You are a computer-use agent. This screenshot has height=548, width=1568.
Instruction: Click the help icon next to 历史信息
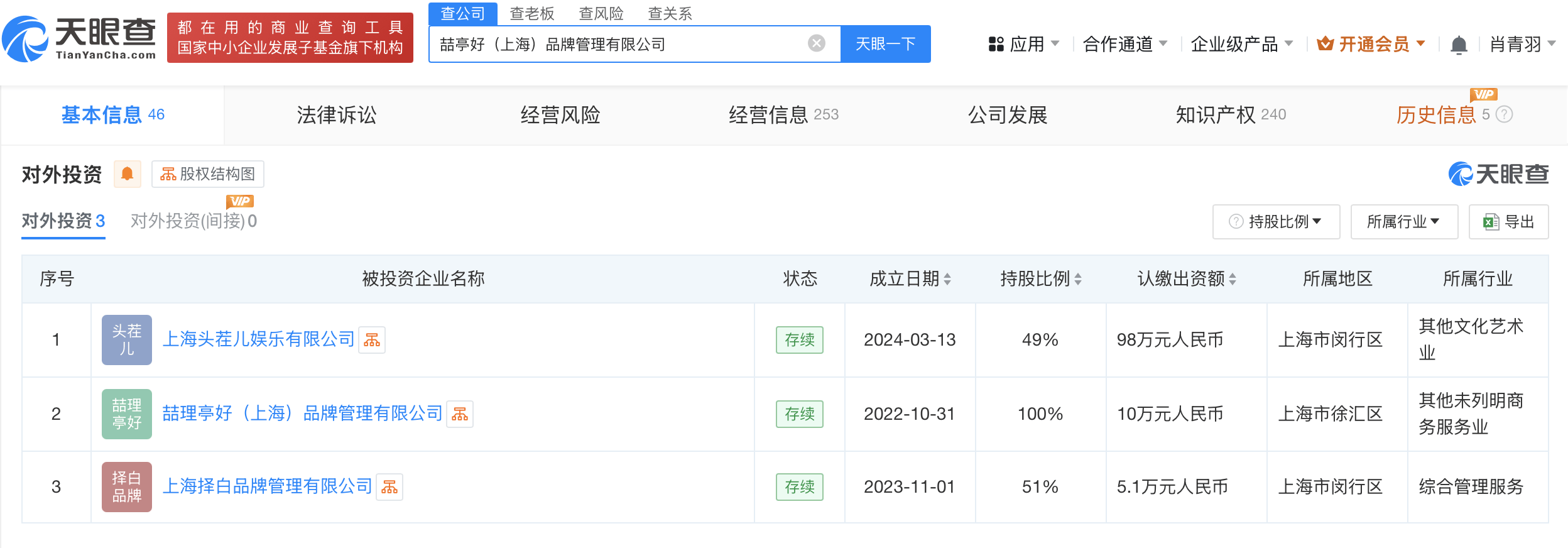pos(1504,114)
